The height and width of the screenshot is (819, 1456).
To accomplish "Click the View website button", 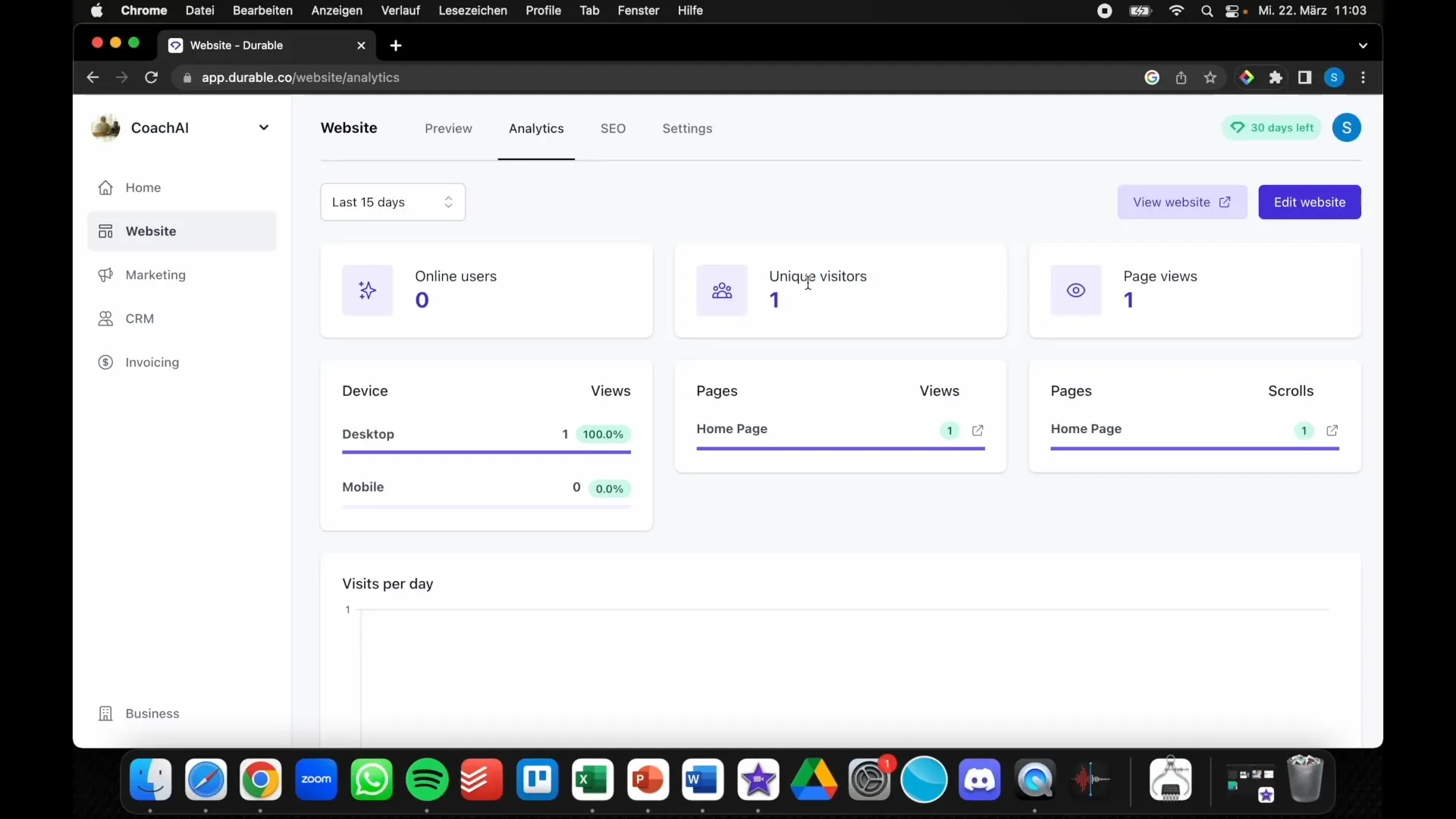I will pos(1182,202).
